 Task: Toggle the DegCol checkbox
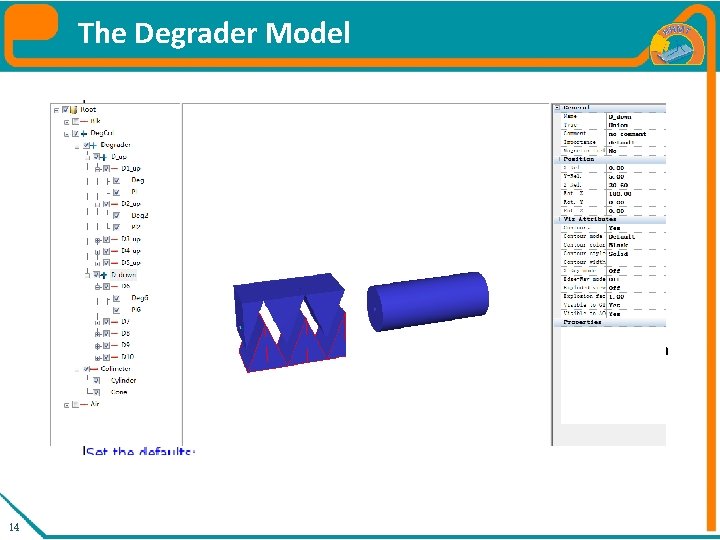click(x=75, y=134)
